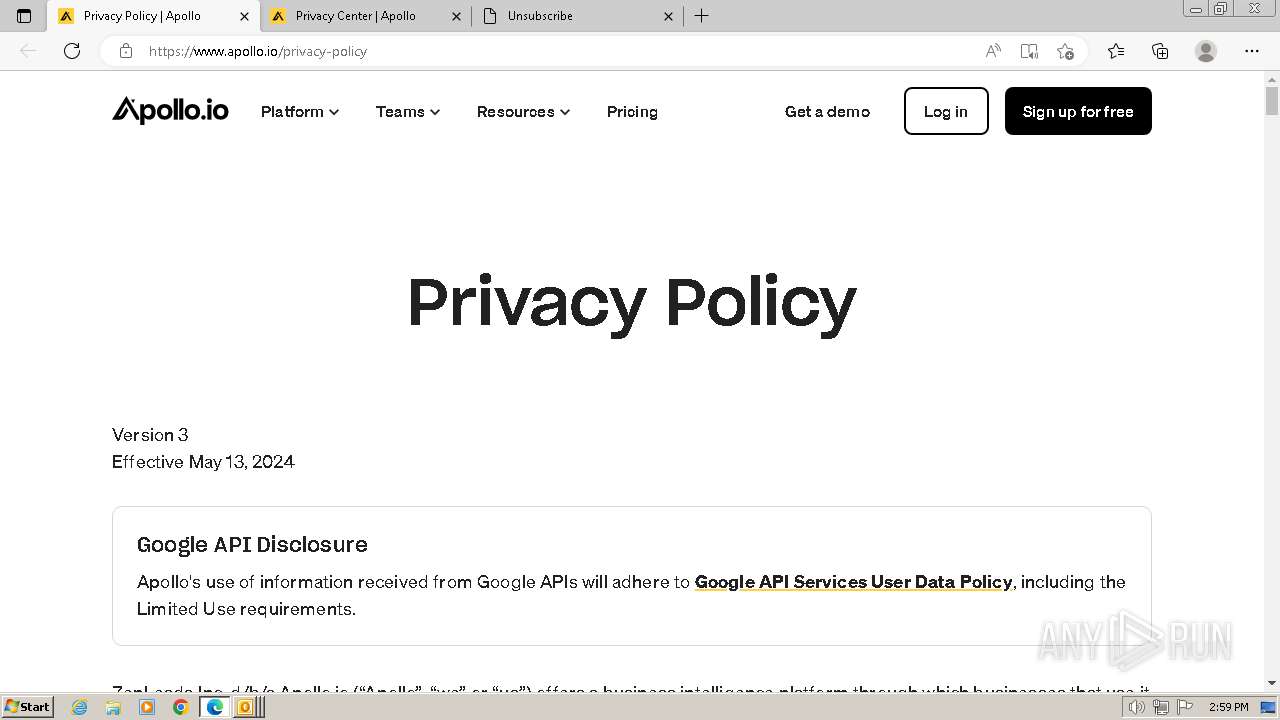Open Action Center flag tray icon
Viewport: 1280px width, 720px height.
[1184, 707]
